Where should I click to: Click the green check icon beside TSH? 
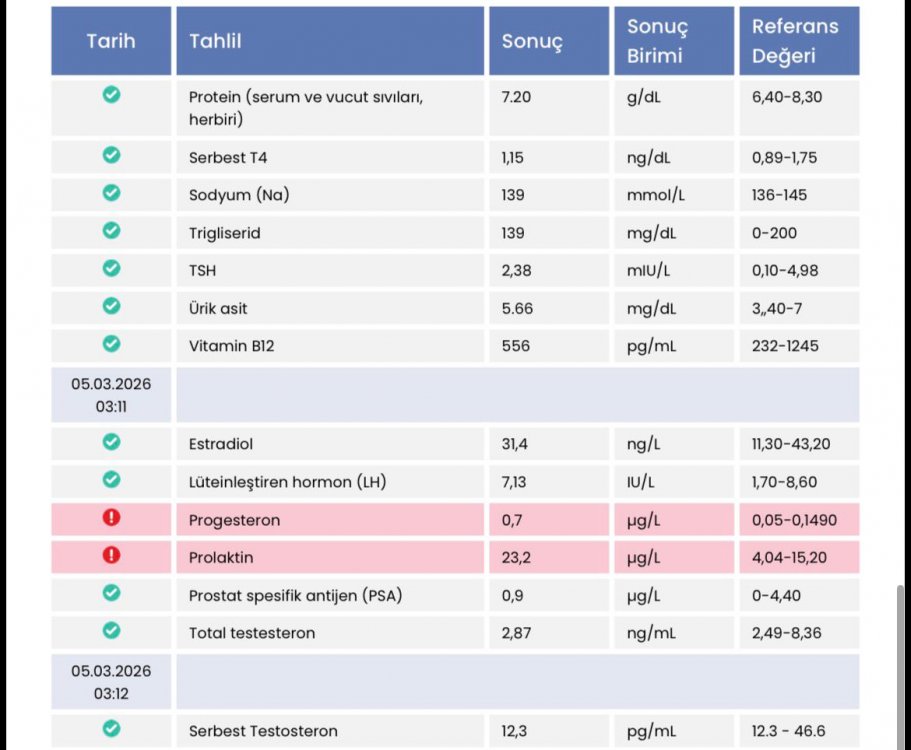[x=112, y=268]
